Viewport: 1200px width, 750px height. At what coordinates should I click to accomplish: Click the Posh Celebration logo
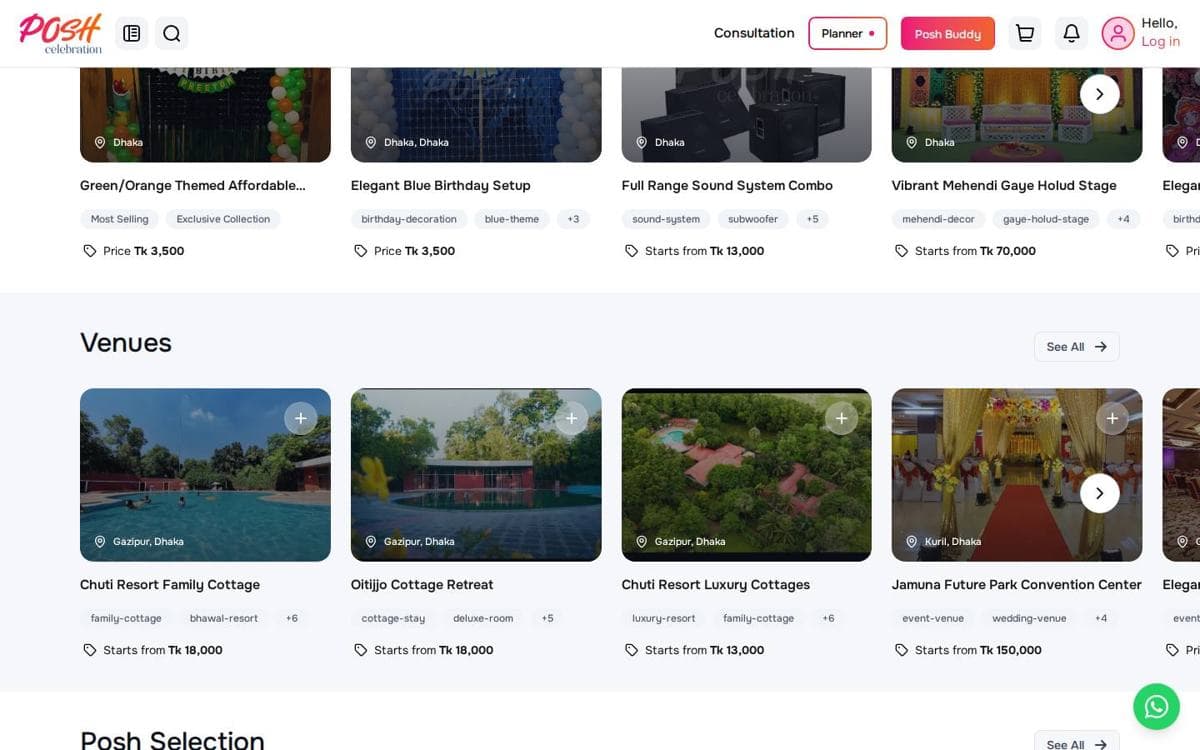(61, 33)
